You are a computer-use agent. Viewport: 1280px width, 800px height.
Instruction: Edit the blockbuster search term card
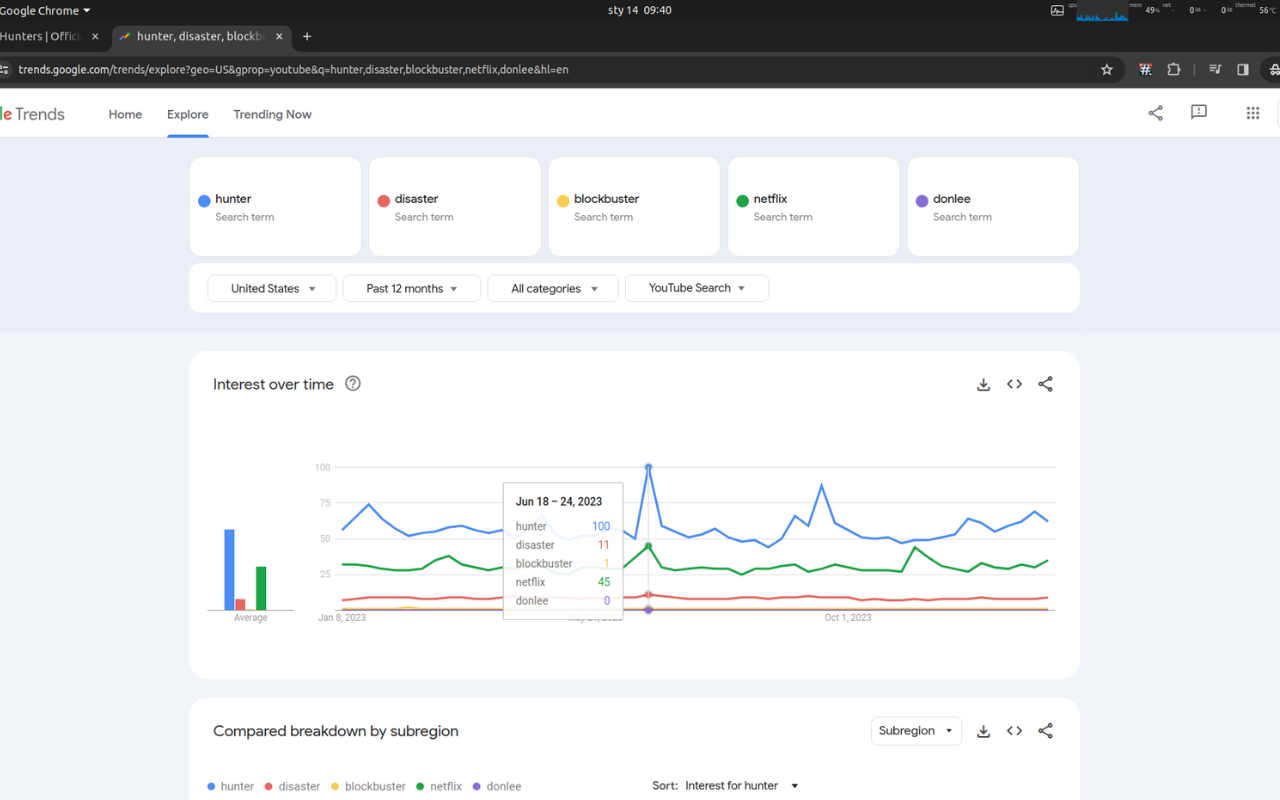click(634, 206)
